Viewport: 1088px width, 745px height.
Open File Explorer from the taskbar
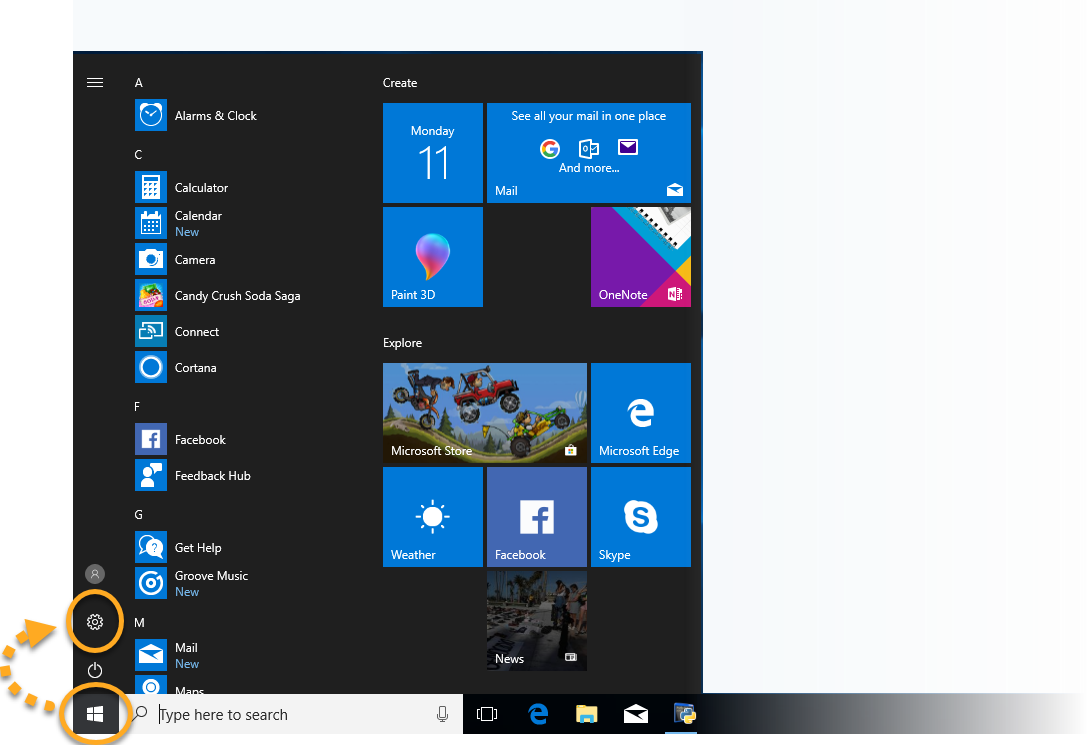click(586, 714)
